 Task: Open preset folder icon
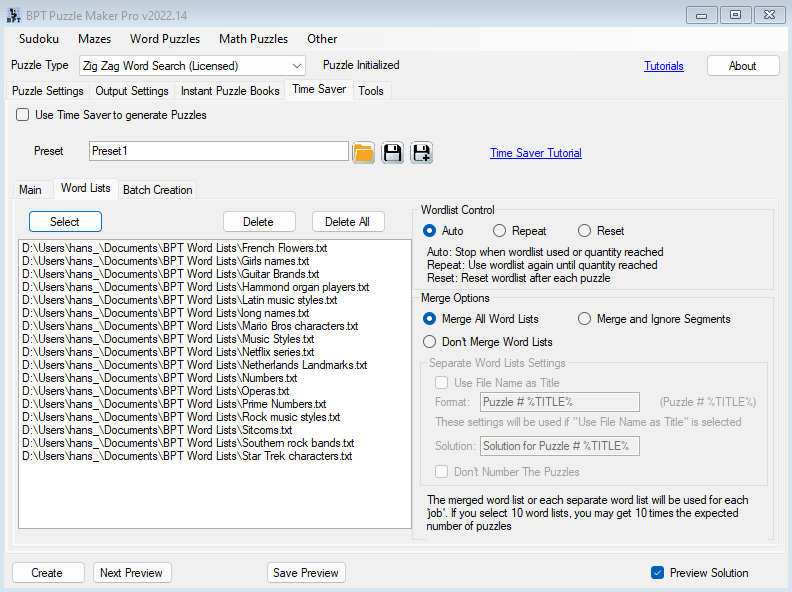pos(363,153)
